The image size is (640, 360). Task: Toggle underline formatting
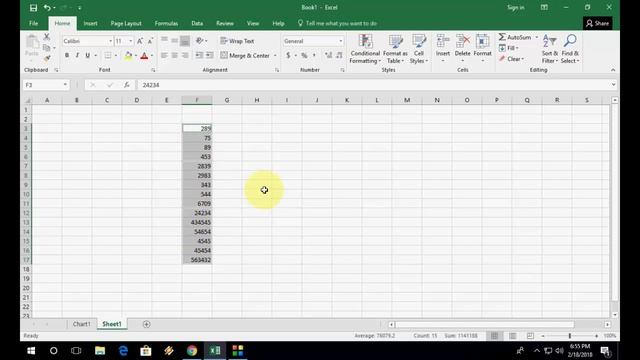coord(87,56)
